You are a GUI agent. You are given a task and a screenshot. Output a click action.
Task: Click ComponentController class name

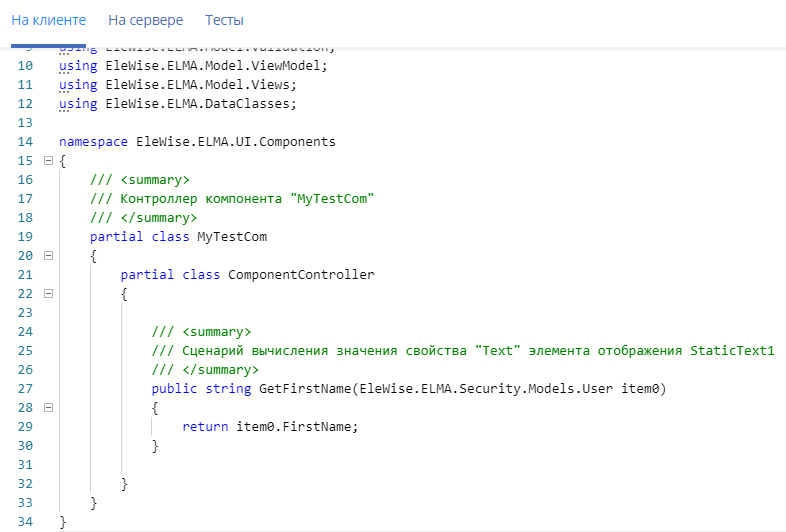301,275
